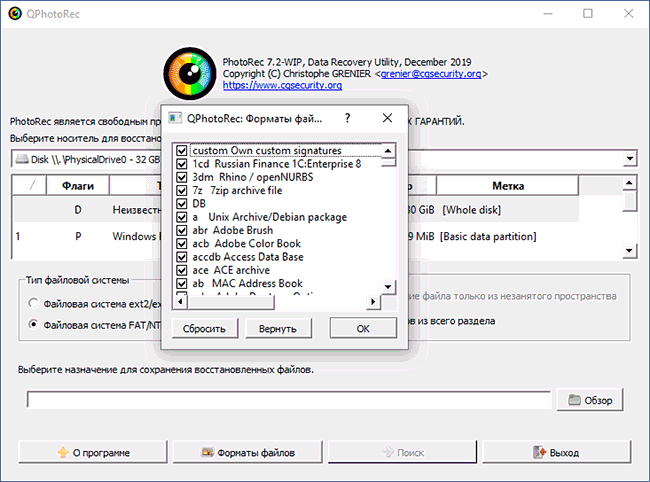The image size is (650, 482).
Task: Open the О программе about button
Action: coord(93,452)
